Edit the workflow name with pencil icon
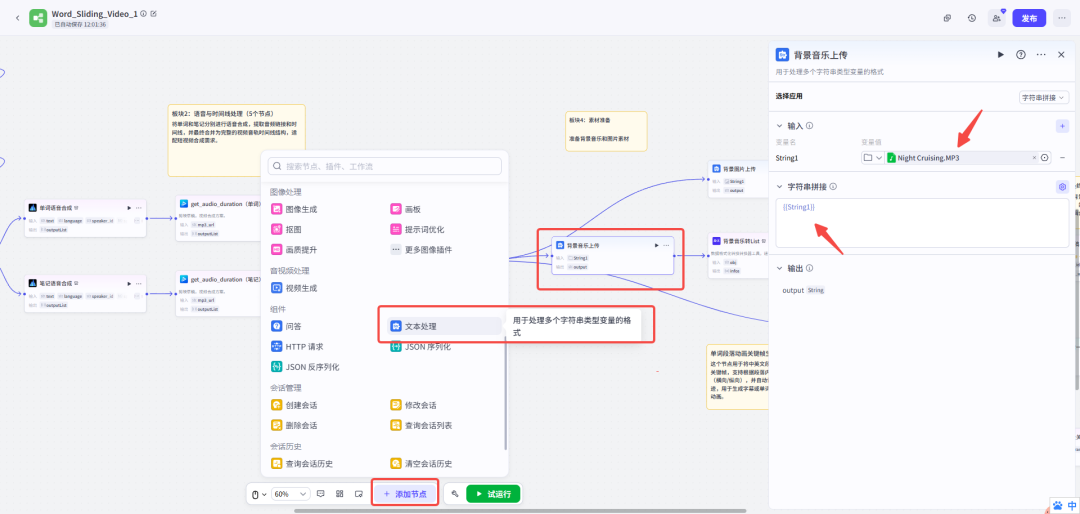 pos(154,14)
